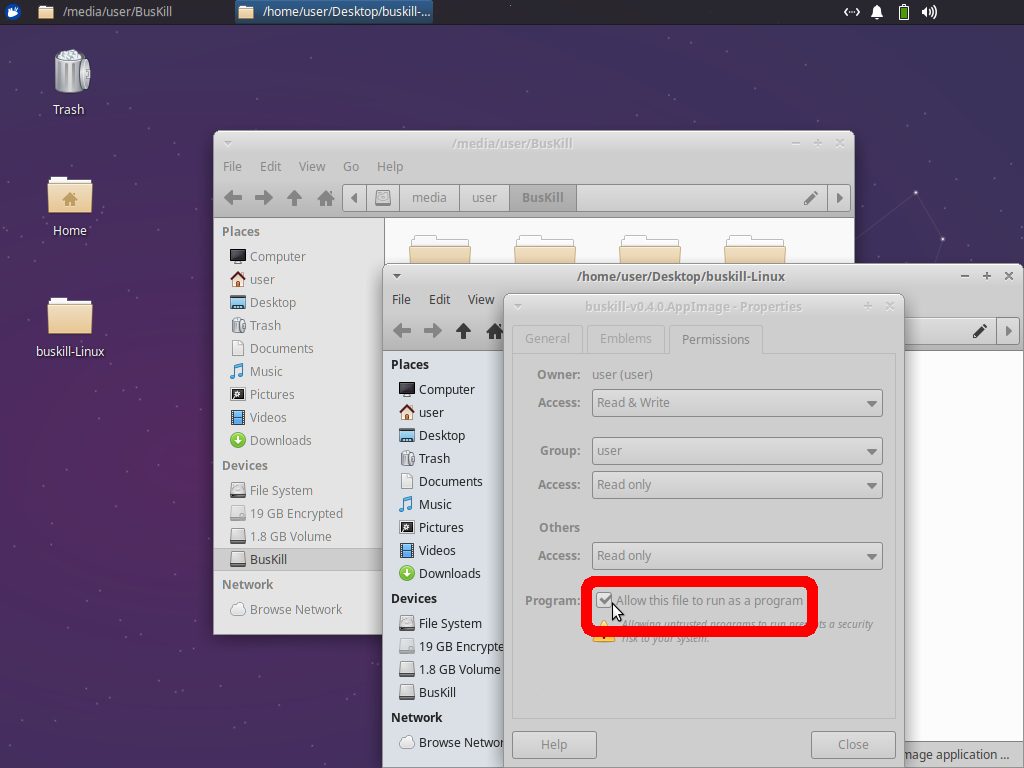Click Forward arrow in buskill-Linux window toolbar
The height and width of the screenshot is (768, 1024).
(432, 331)
